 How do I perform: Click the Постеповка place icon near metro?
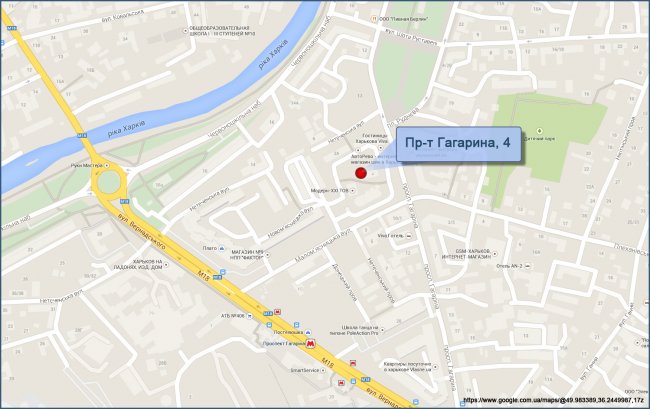pos(308,332)
